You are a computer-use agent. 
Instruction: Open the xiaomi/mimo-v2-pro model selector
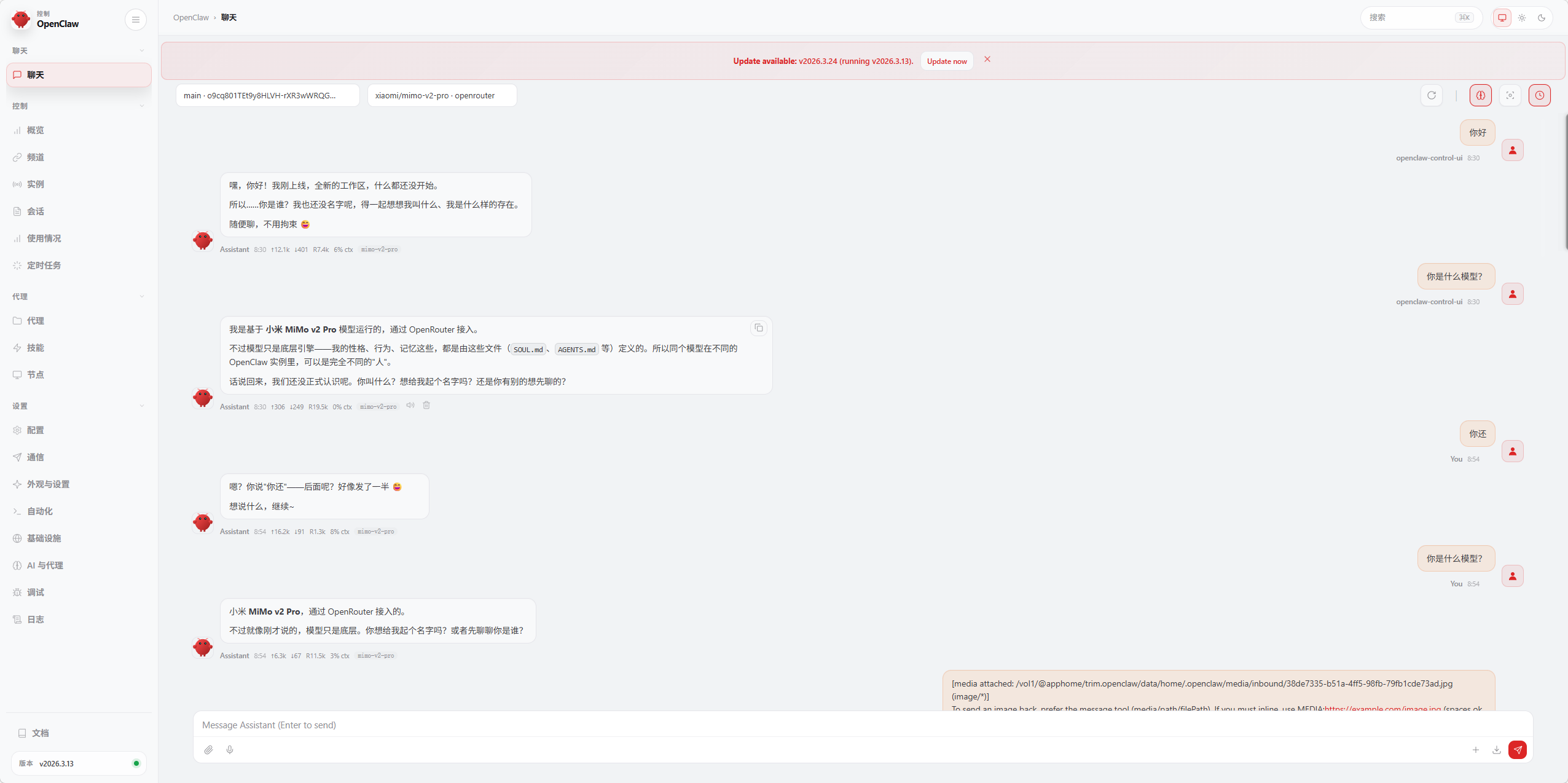(x=442, y=95)
